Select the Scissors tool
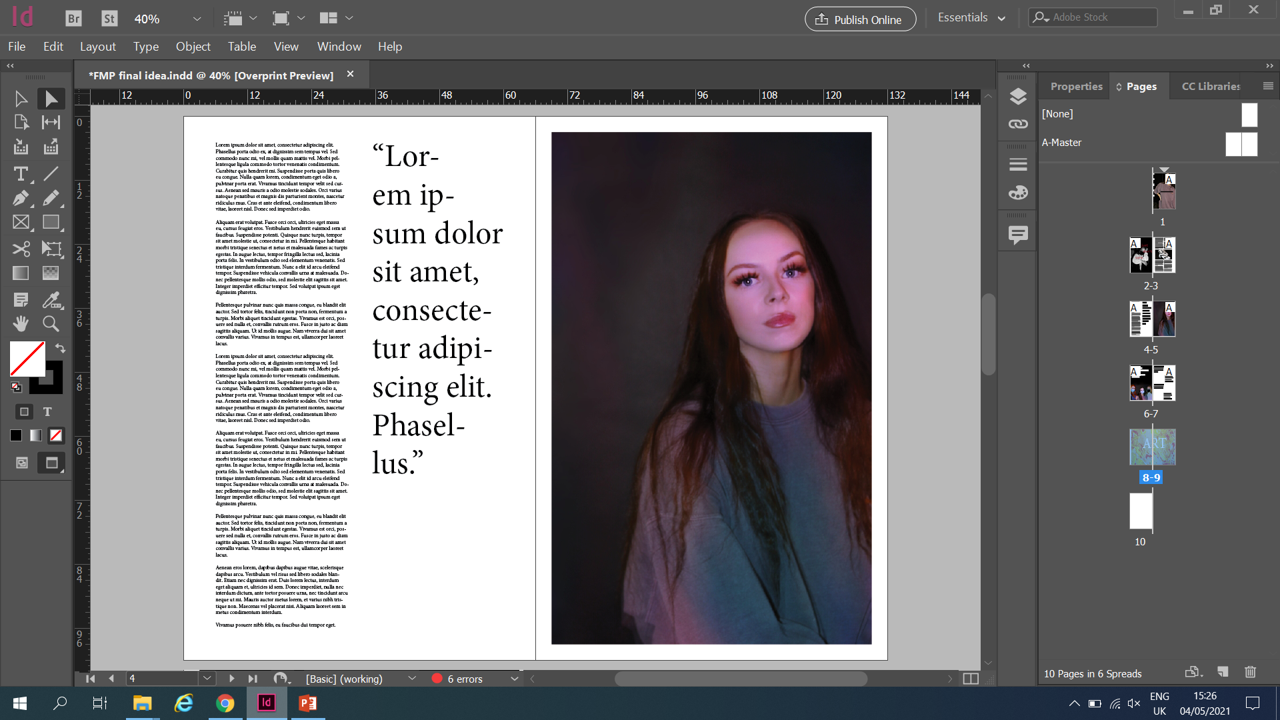The width and height of the screenshot is (1280, 720). pyautogui.click(x=21, y=248)
